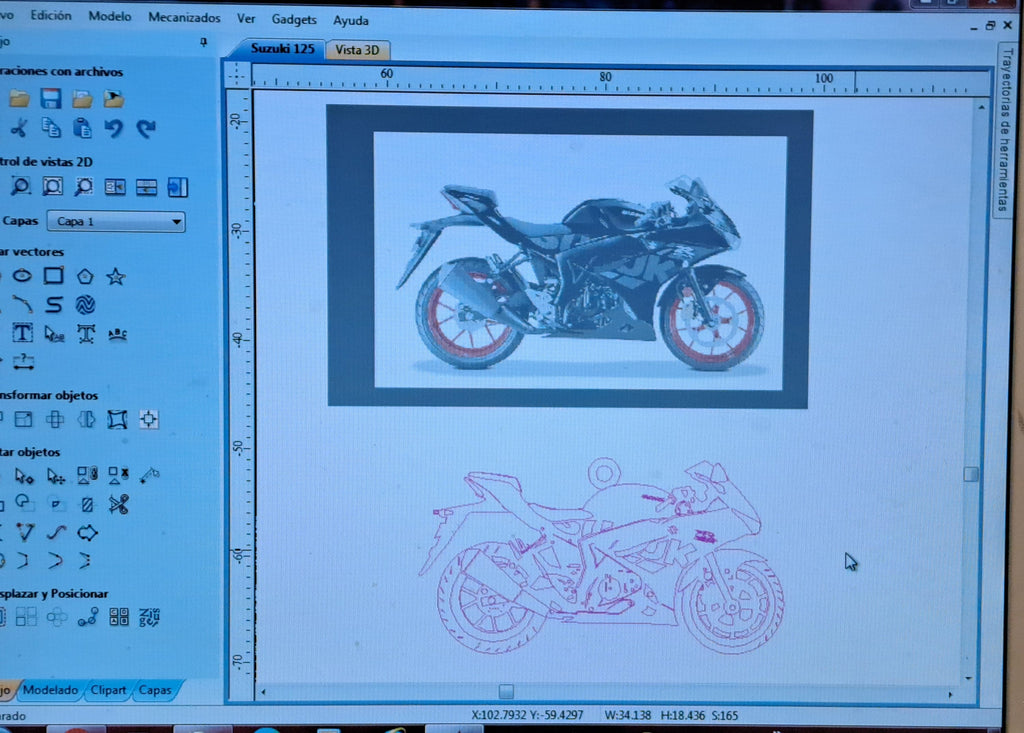Copy the selected objects

[x=51, y=127]
